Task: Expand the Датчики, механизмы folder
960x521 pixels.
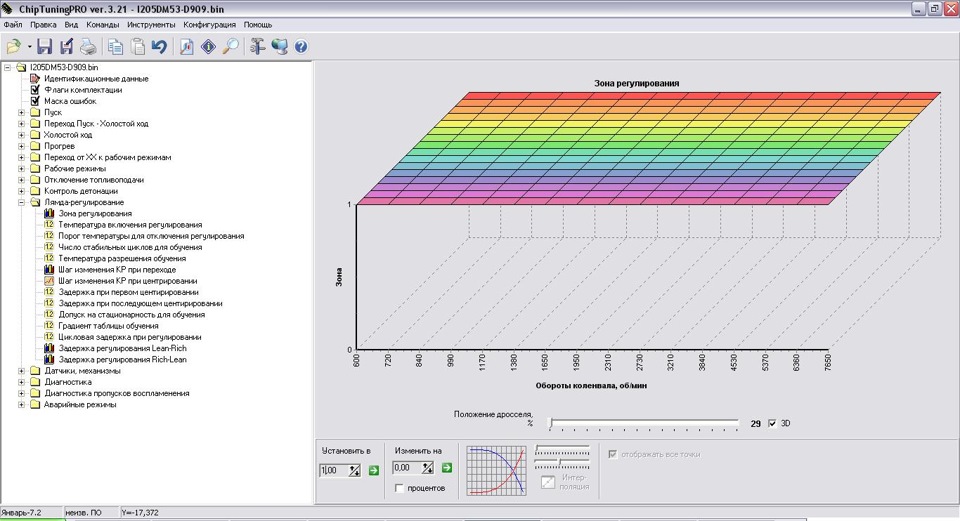Action: coord(21,371)
